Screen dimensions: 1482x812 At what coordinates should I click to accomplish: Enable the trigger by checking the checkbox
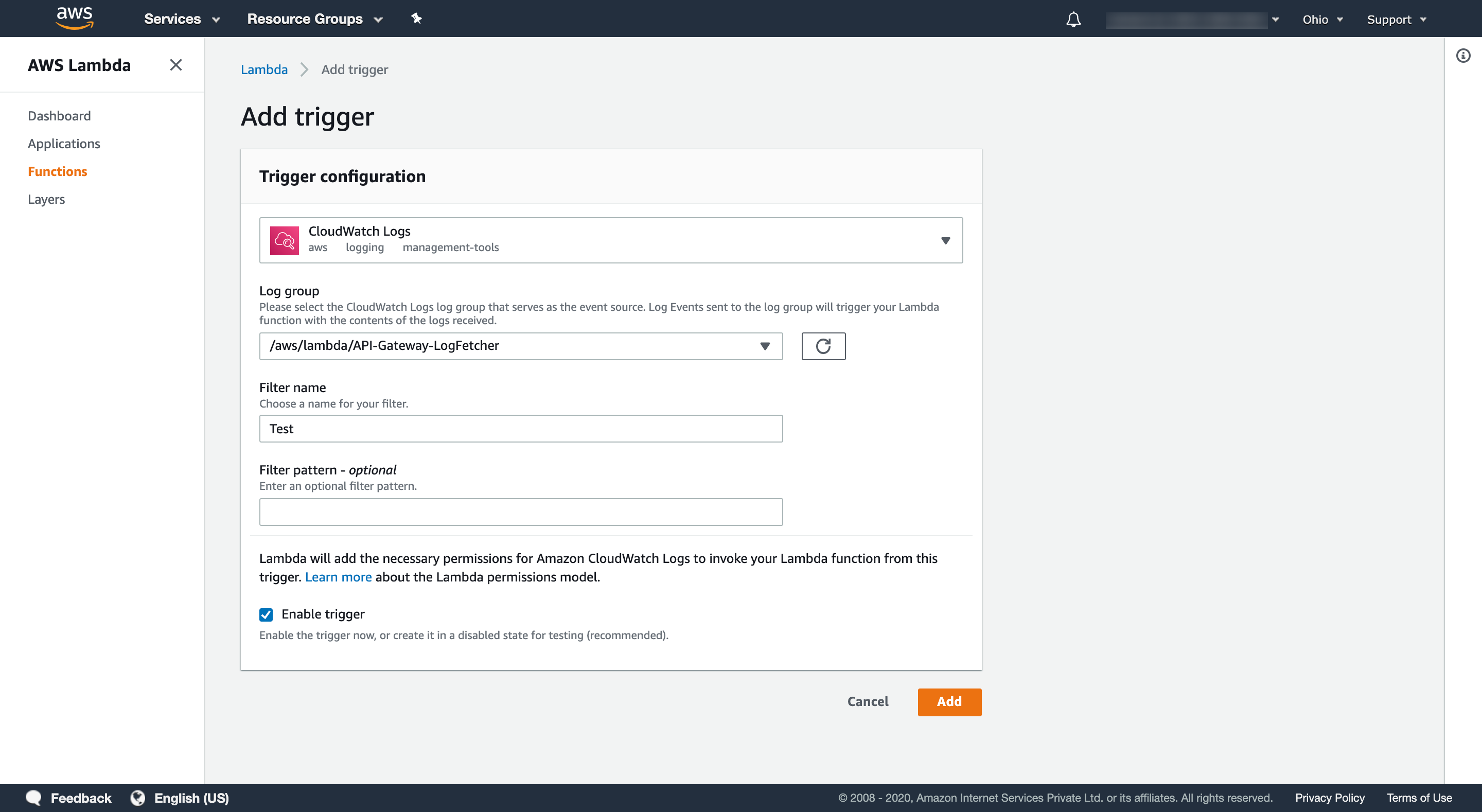point(266,614)
